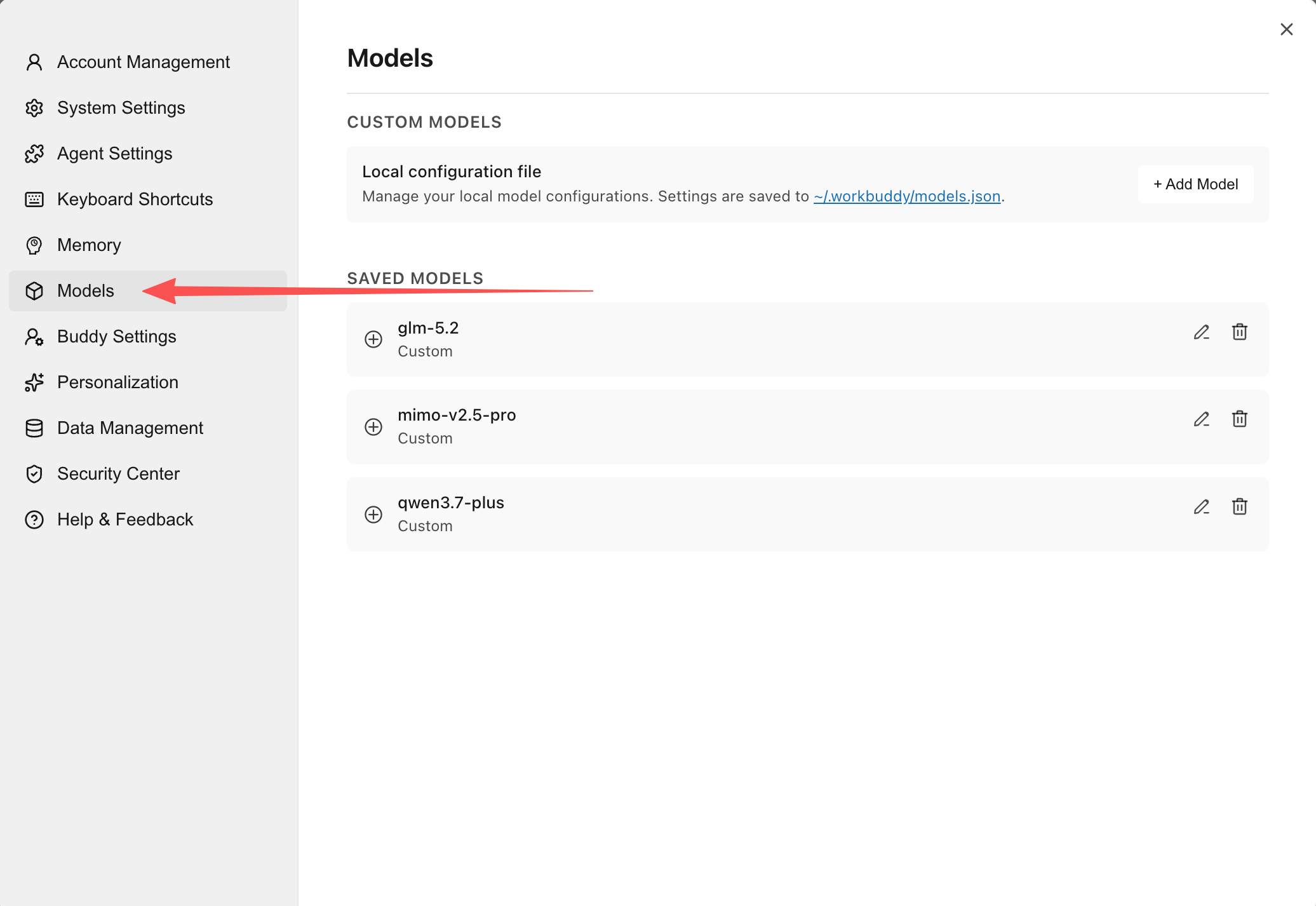Select the qwen3.7-plus model name

451,503
